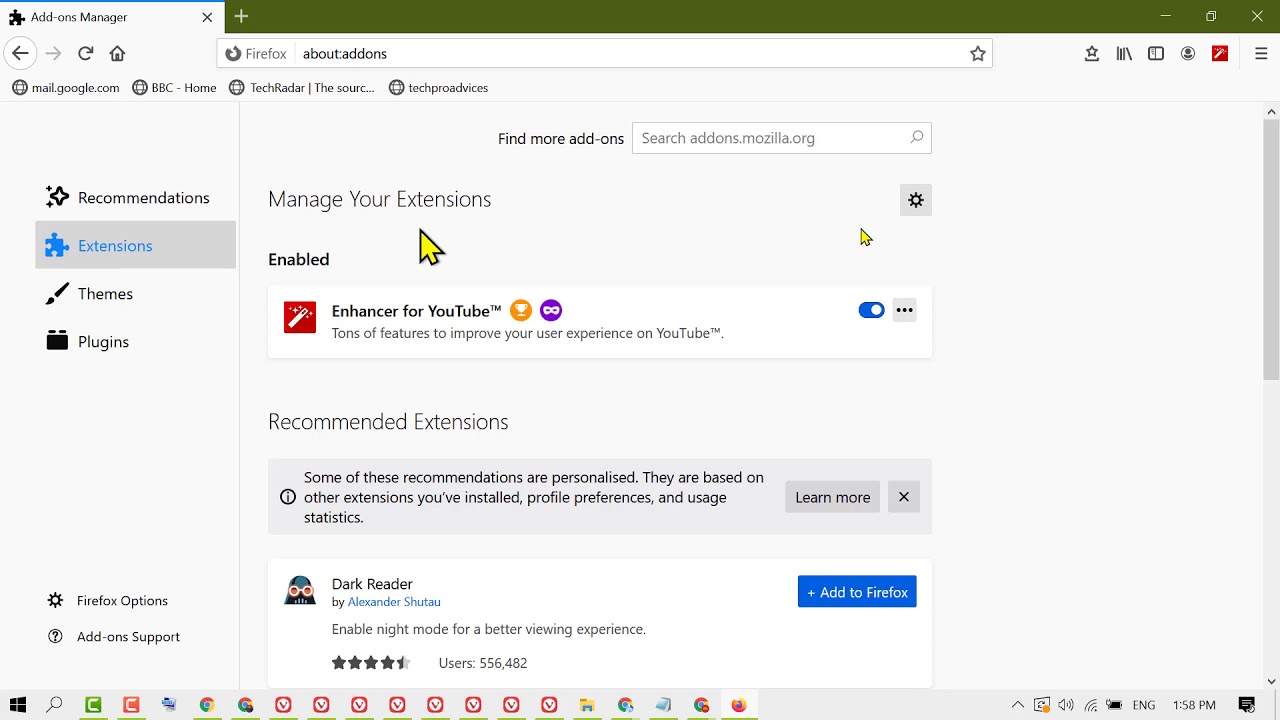Image resolution: width=1280 pixels, height=720 pixels.
Task: Click the Dark Reader extension icon
Action: pyautogui.click(x=300, y=591)
